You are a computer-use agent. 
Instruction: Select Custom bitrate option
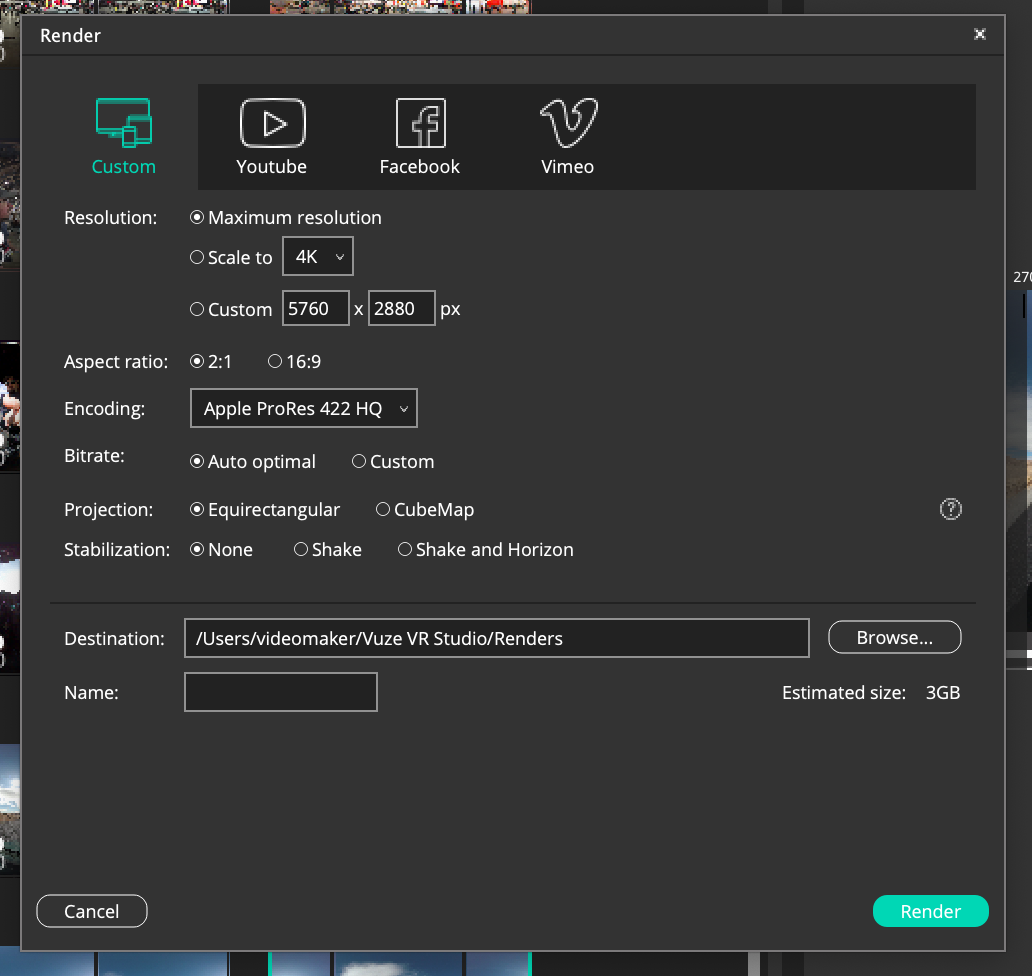359,461
